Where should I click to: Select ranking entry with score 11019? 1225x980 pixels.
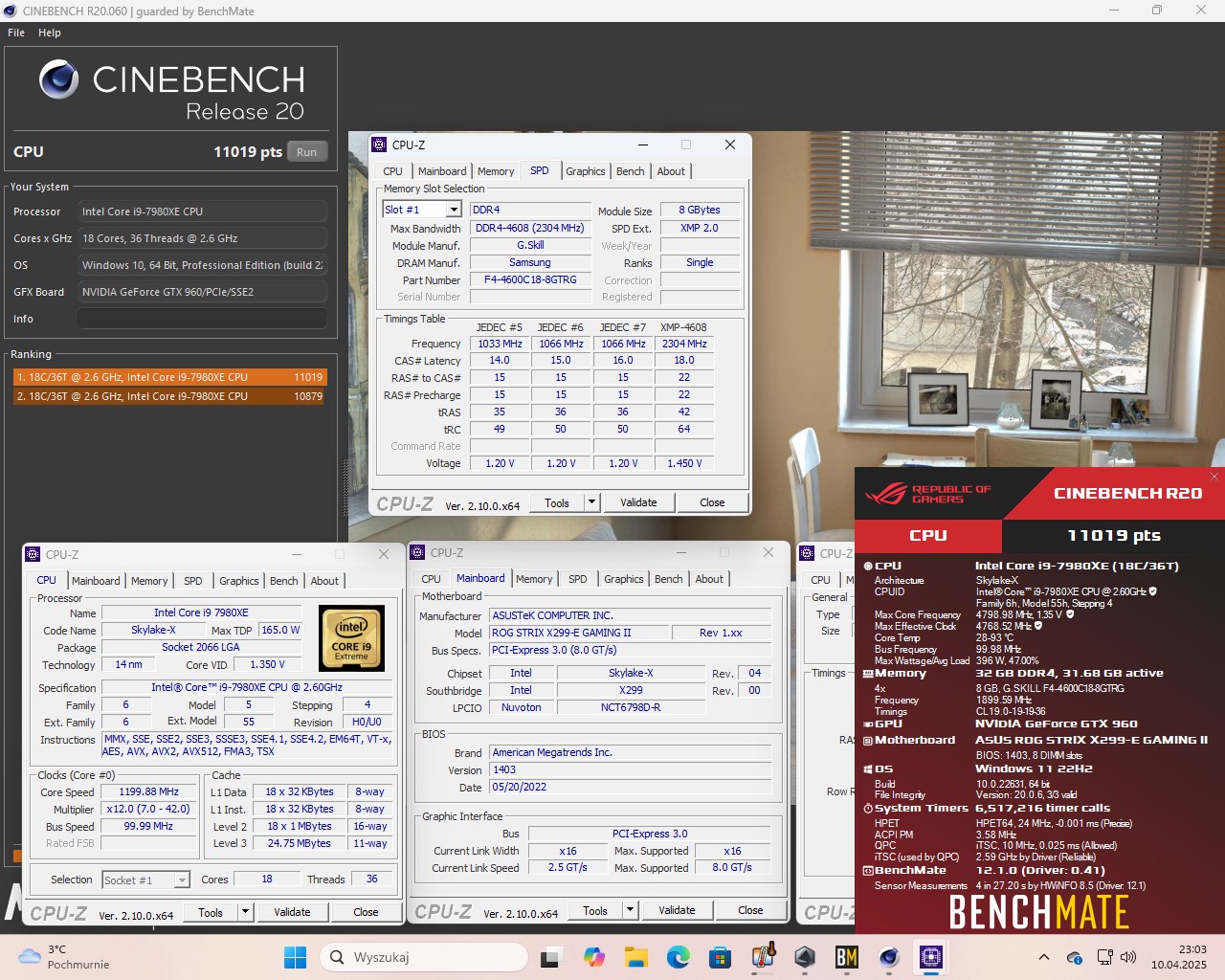(168, 377)
